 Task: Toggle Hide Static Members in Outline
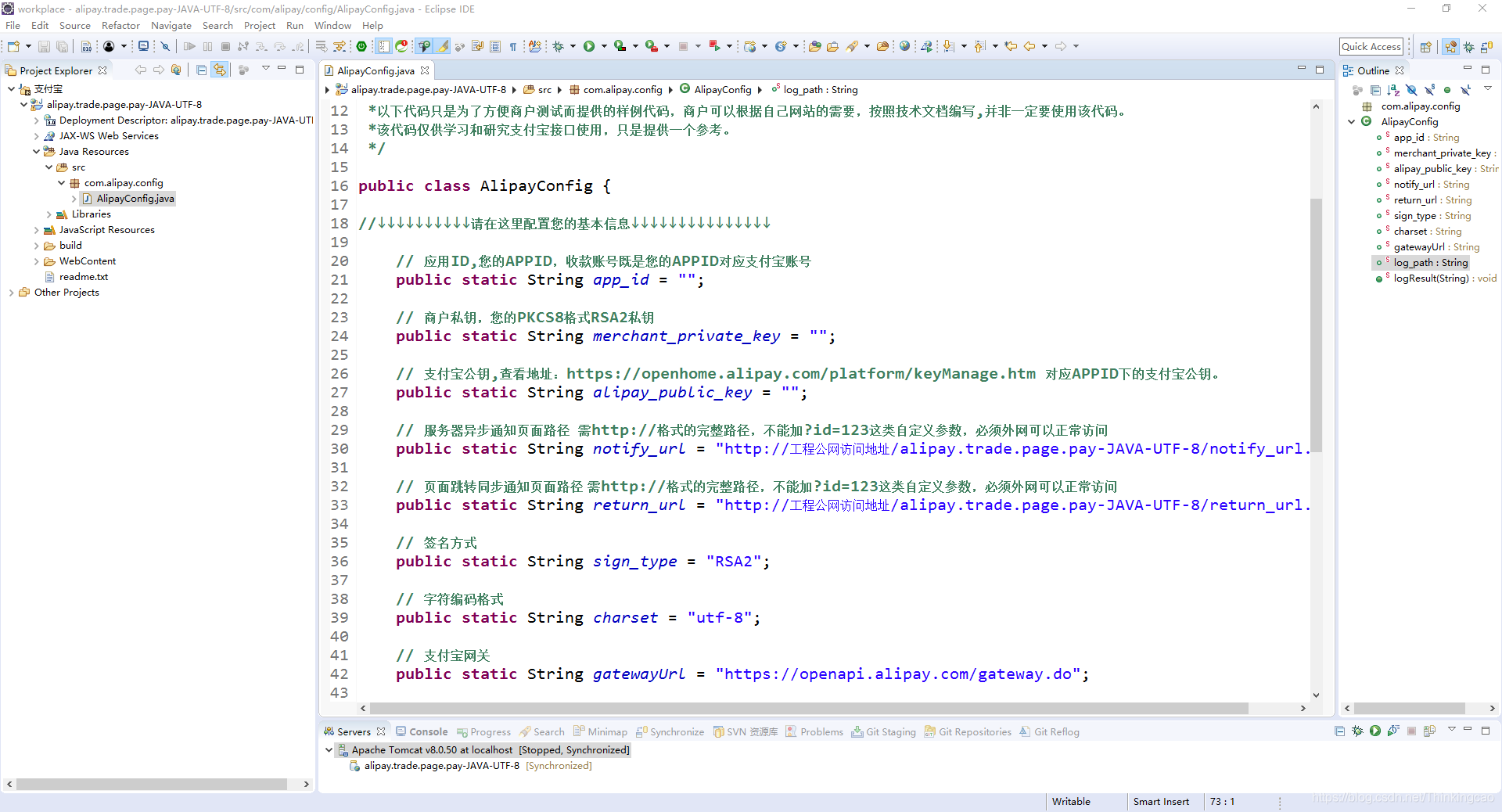point(1429,90)
